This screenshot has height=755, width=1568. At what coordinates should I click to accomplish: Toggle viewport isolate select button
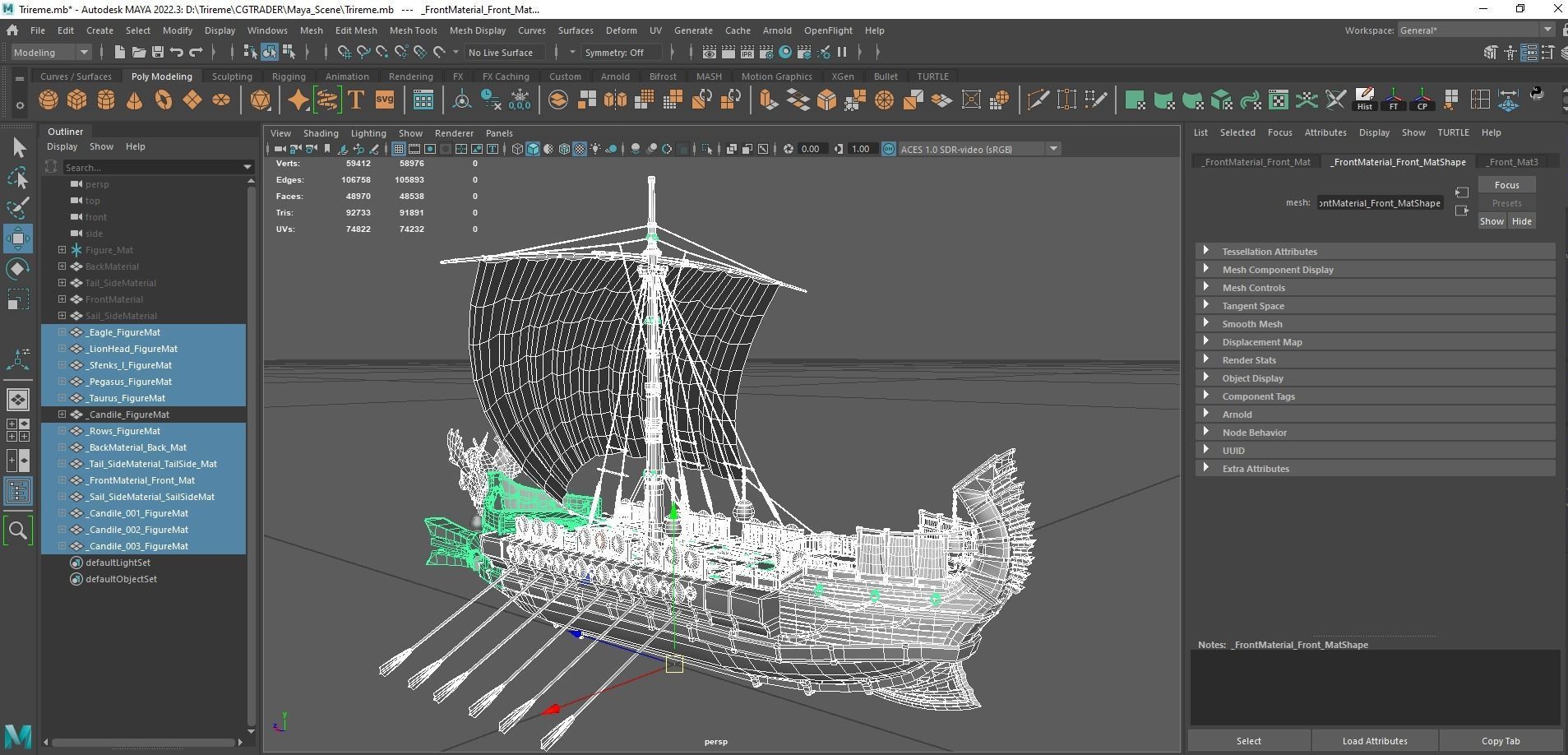click(707, 149)
